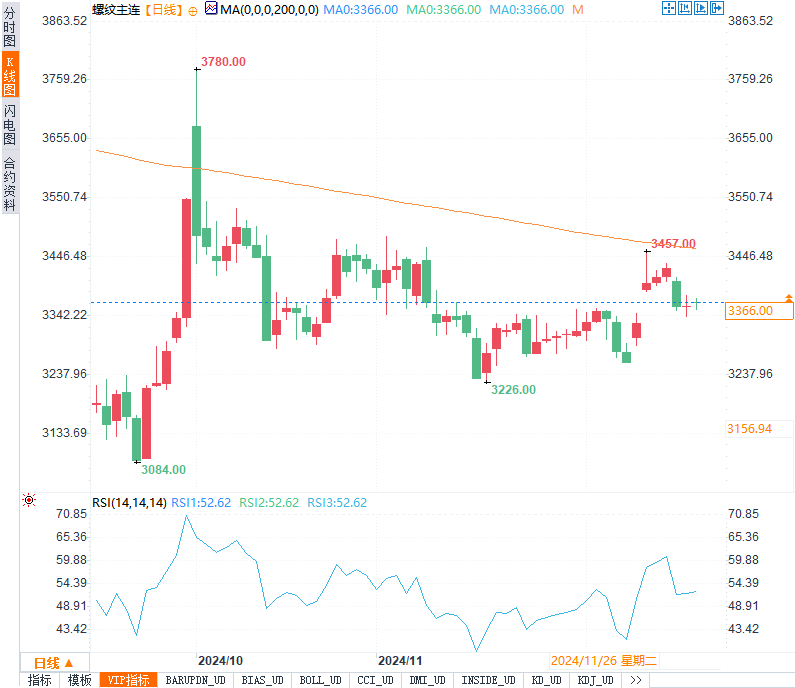
Task: Switch to 闪电图 view
Action: 10,125
